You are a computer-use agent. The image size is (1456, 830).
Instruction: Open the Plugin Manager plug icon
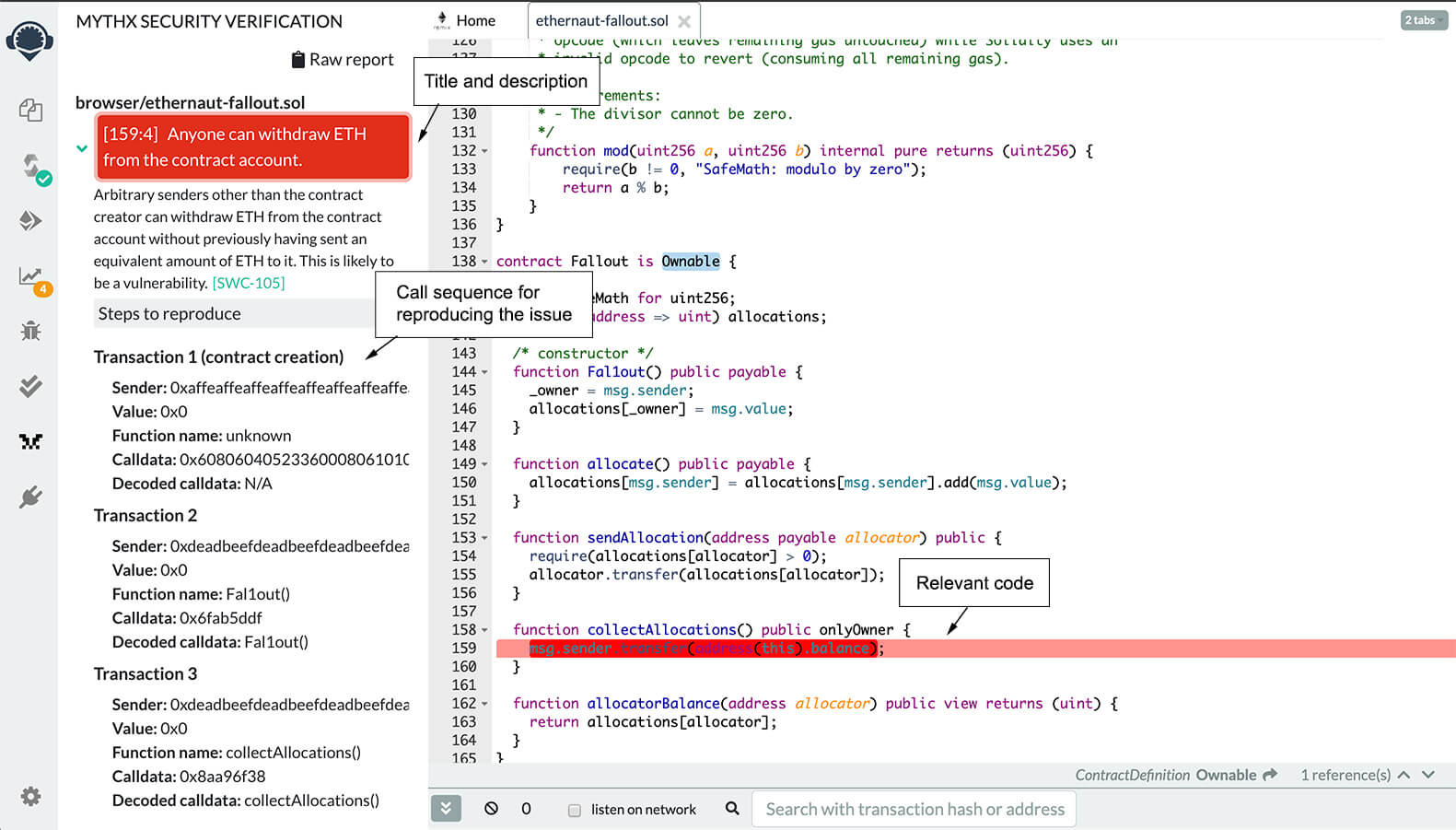30,497
